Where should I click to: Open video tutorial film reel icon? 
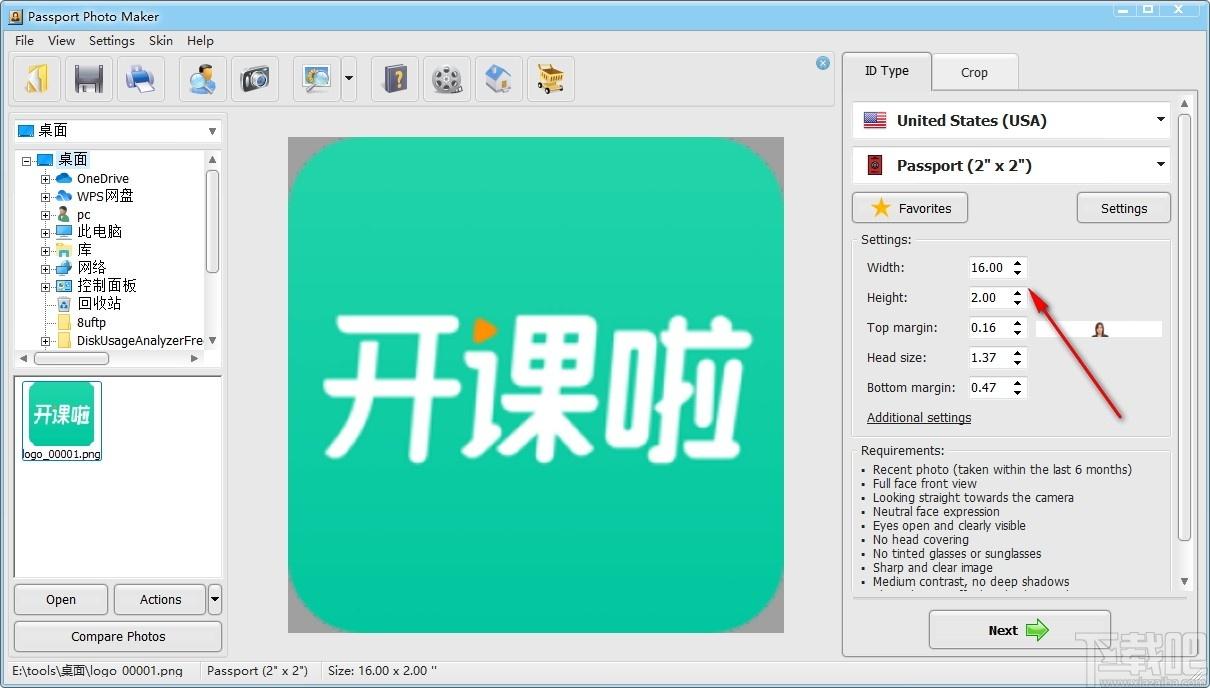(447, 79)
